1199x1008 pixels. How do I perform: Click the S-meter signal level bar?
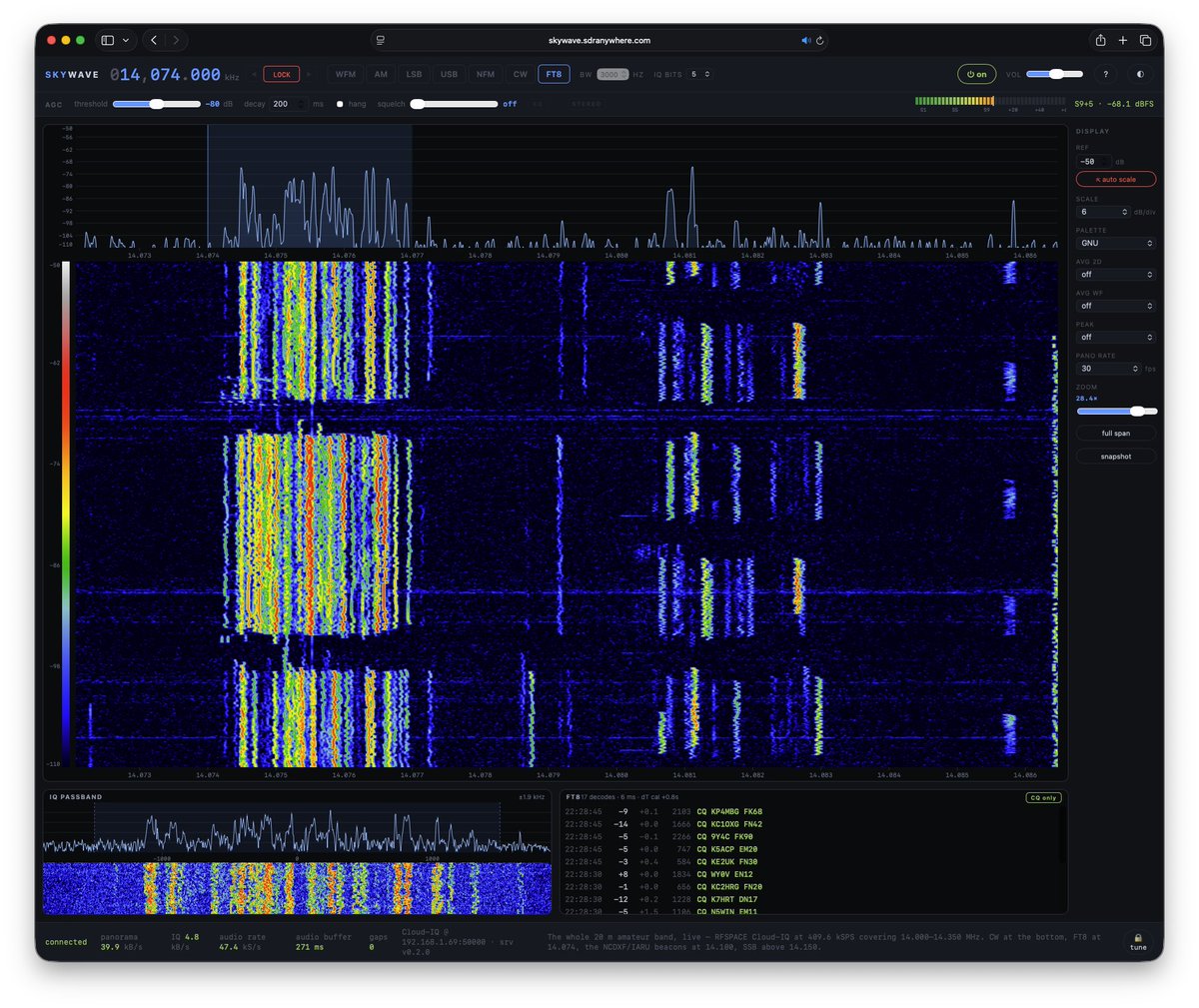990,101
